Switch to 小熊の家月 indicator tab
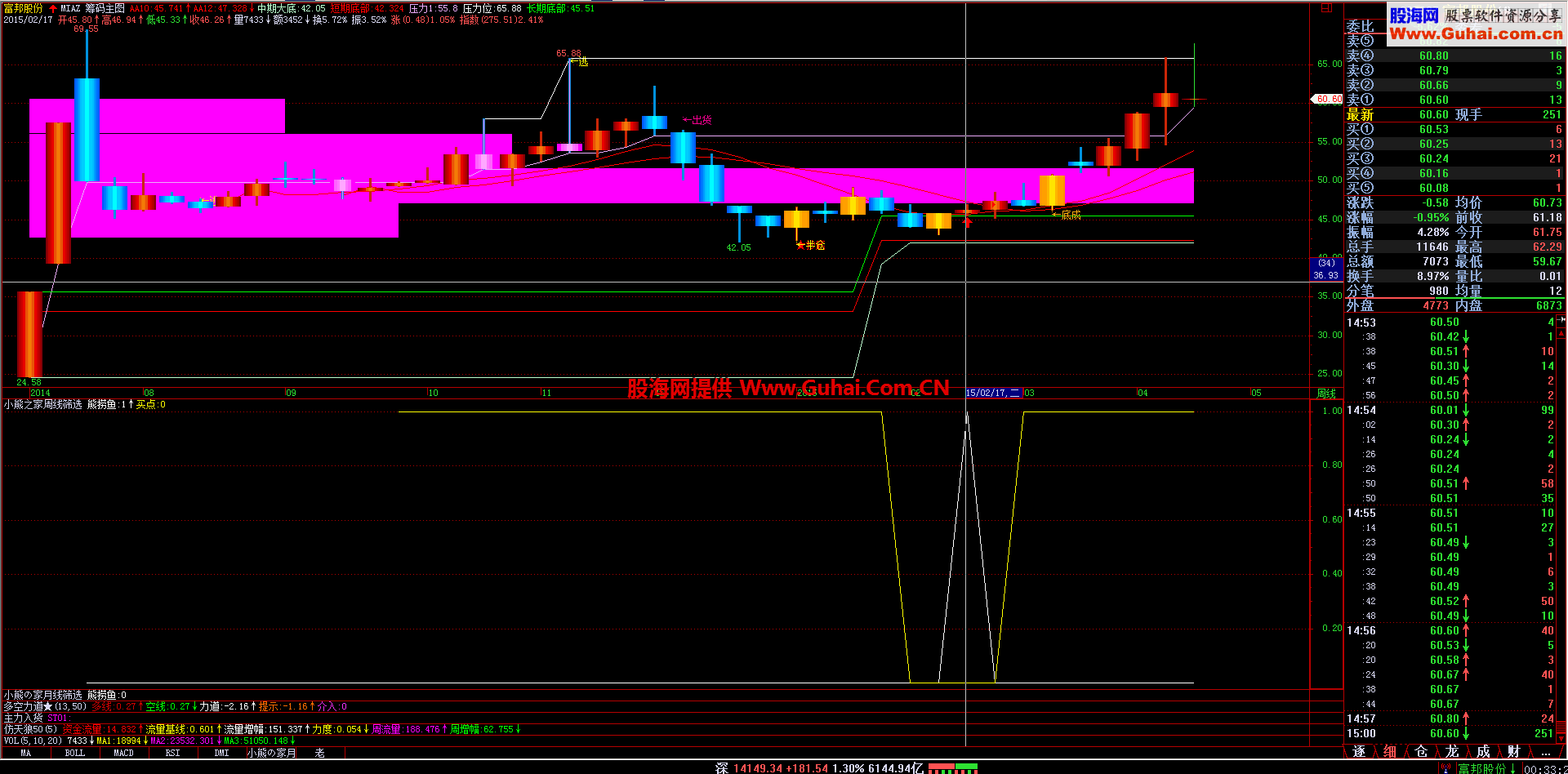This screenshot has width=1568, height=774. pyautogui.click(x=271, y=753)
